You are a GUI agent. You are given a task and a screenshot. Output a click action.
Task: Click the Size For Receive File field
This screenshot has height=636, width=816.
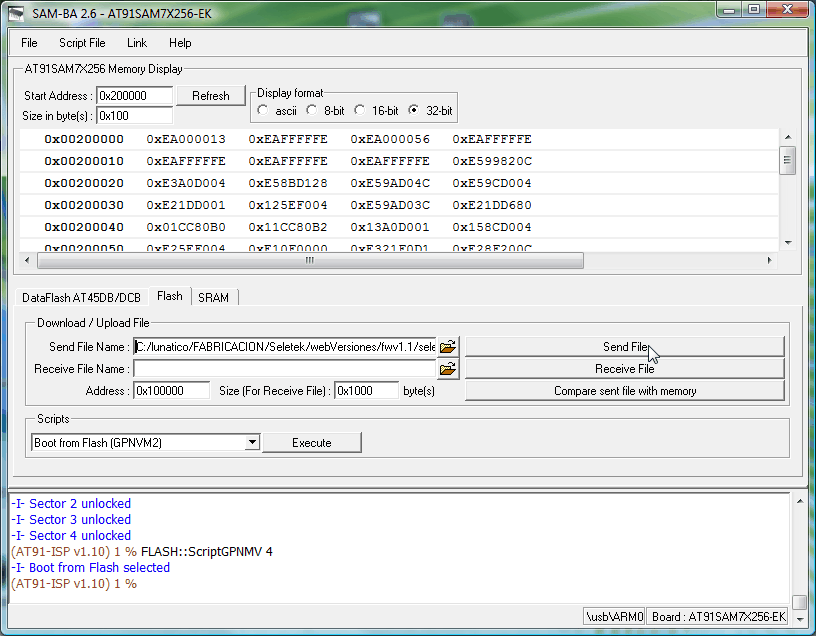tap(366, 391)
